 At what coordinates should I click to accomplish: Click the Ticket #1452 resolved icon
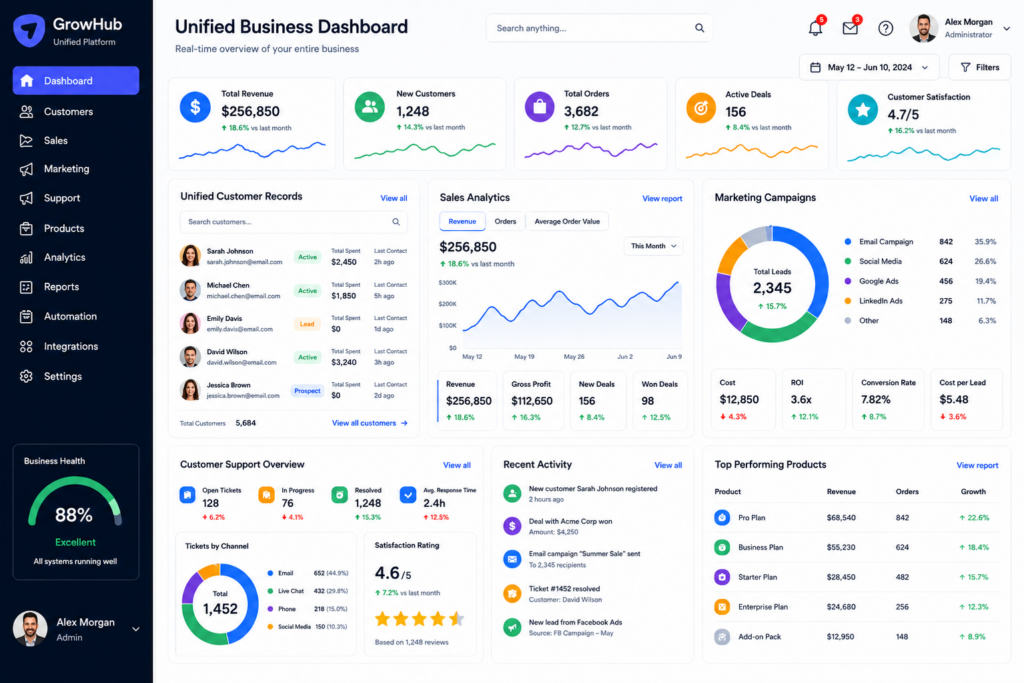pos(512,594)
